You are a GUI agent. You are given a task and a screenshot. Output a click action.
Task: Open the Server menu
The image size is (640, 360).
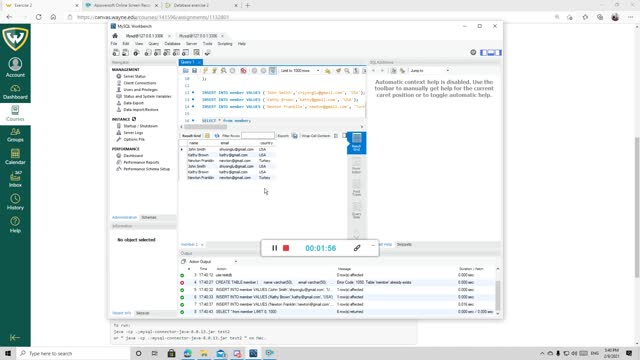(x=191, y=44)
